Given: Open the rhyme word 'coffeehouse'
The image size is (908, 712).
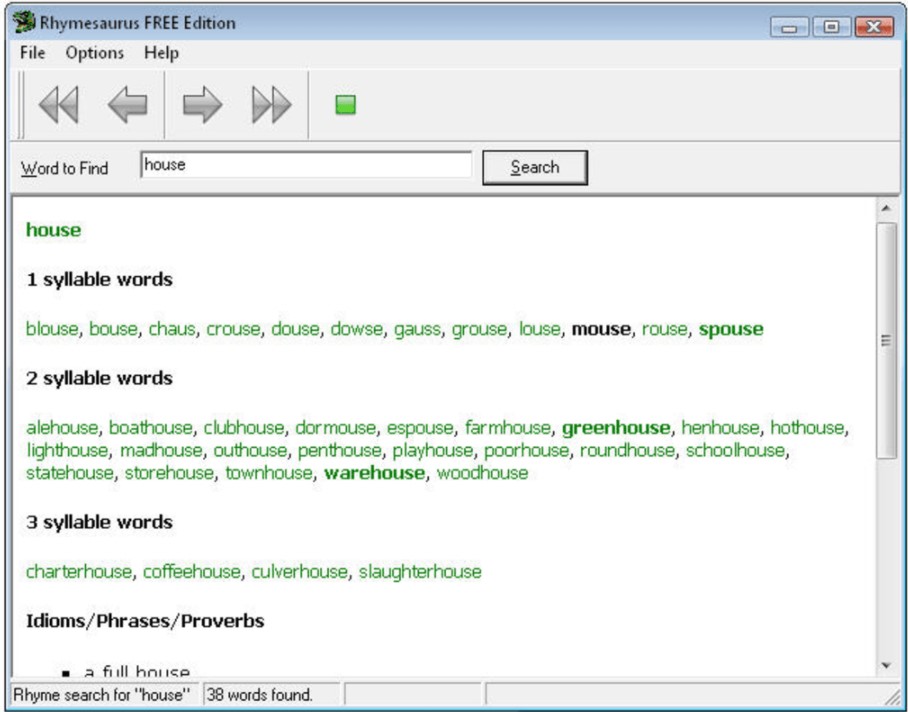Looking at the screenshot, I should (x=192, y=572).
